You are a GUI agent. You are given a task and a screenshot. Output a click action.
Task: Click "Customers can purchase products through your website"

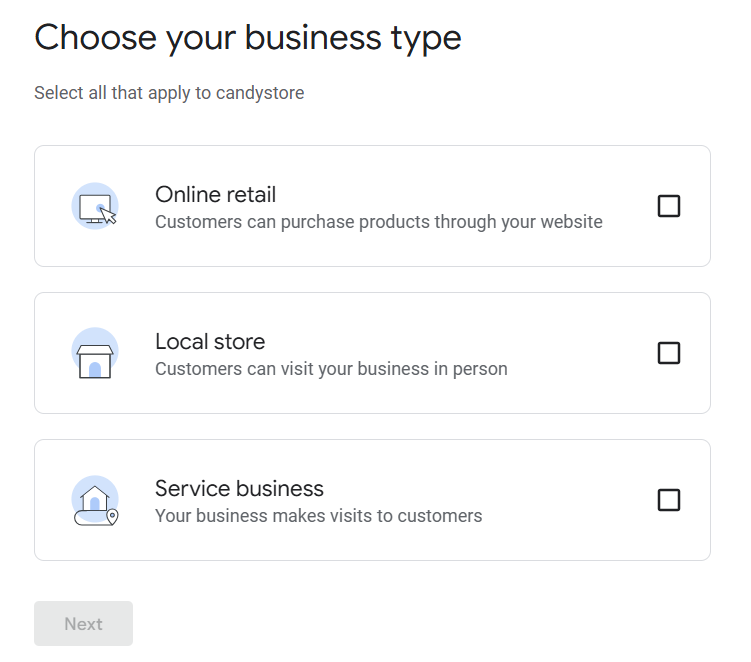(x=378, y=222)
